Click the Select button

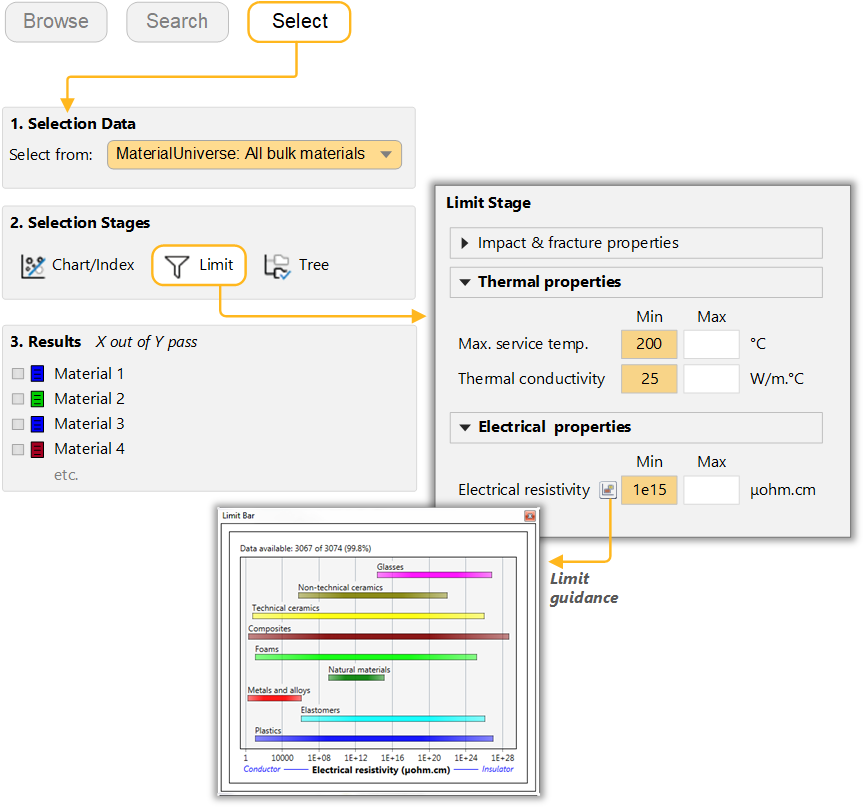tap(299, 22)
